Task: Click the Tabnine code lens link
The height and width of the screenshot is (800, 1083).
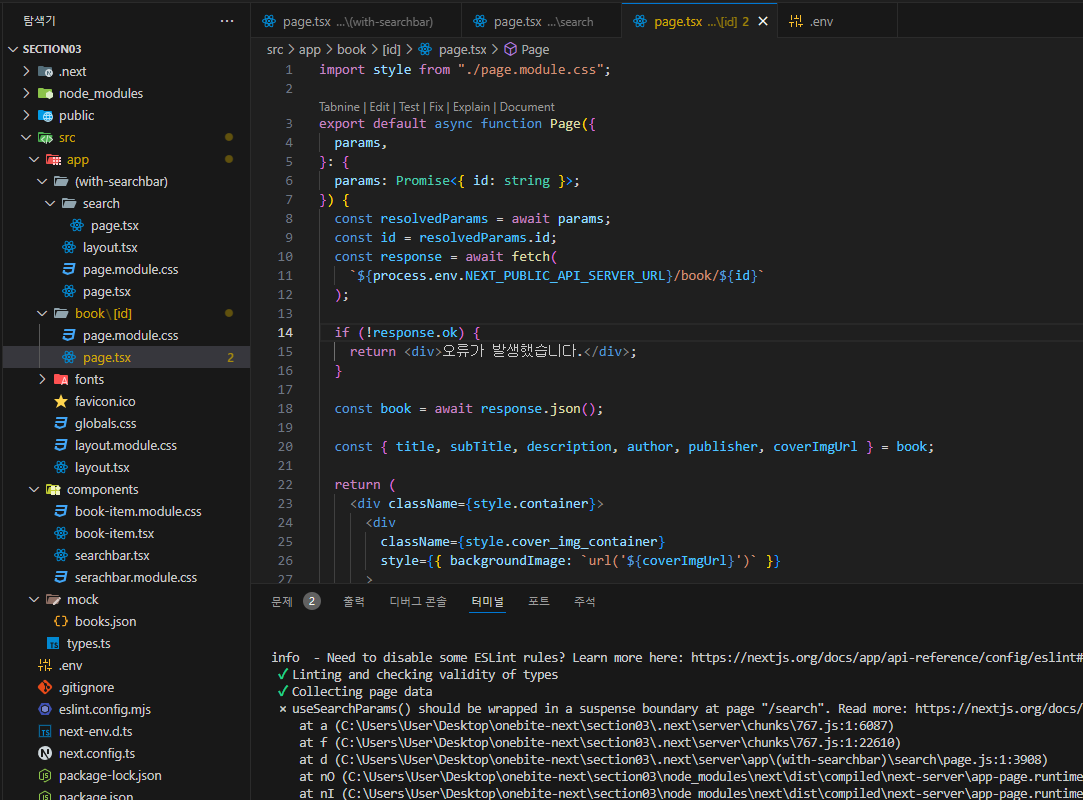Action: click(x=339, y=107)
